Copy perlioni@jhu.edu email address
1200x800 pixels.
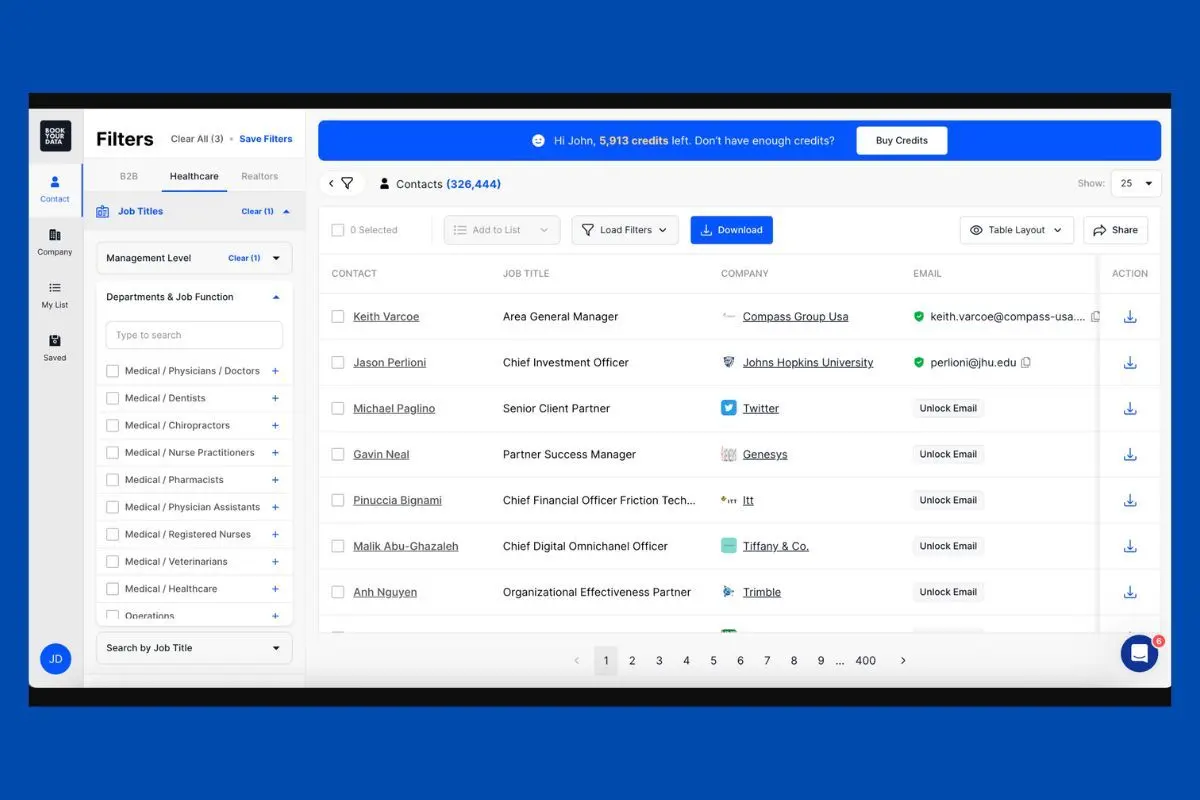pyautogui.click(x=1026, y=363)
